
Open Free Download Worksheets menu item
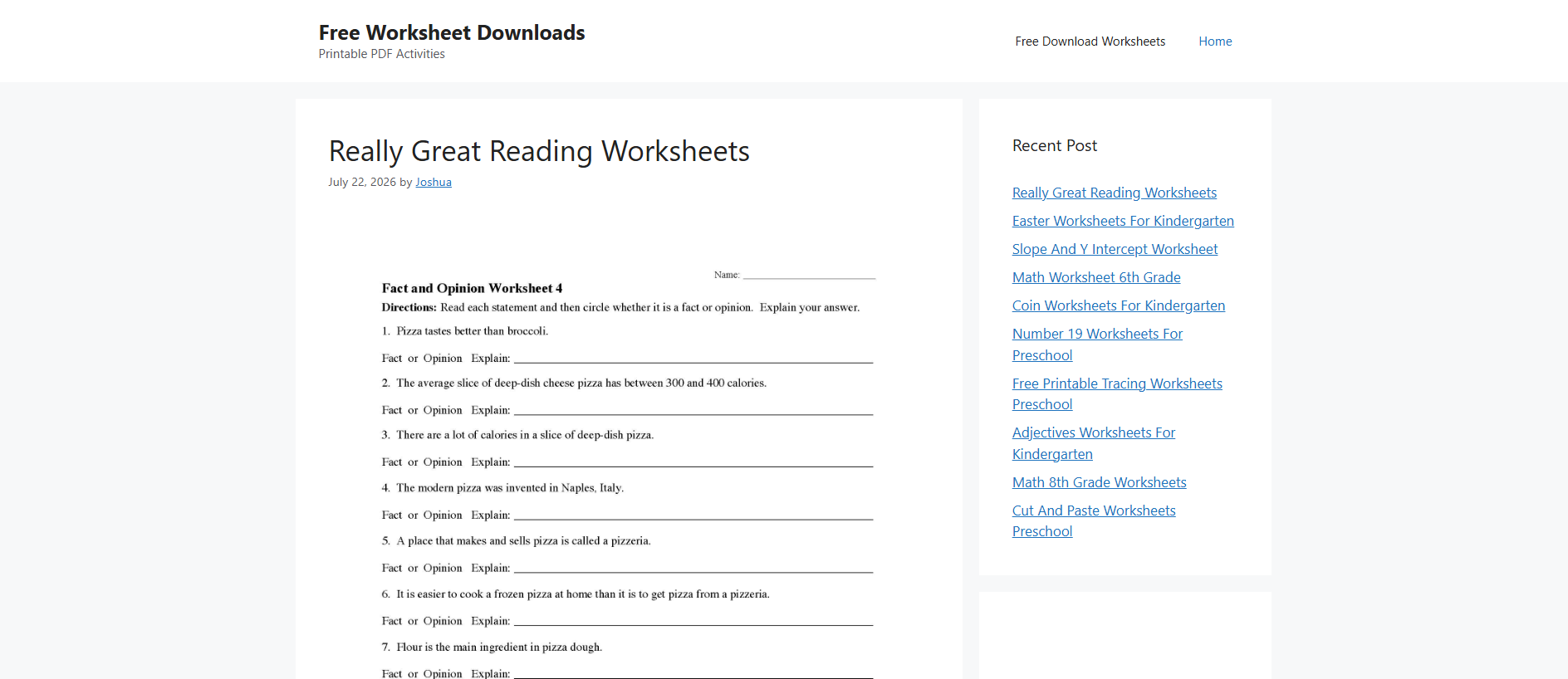tap(1090, 42)
